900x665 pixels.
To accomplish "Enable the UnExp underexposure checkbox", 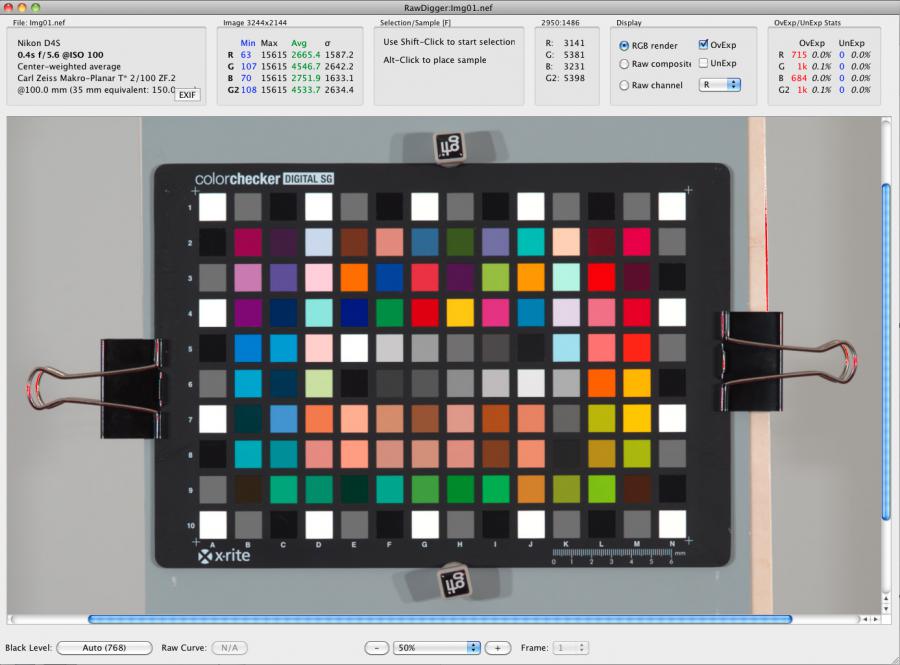I will point(703,63).
